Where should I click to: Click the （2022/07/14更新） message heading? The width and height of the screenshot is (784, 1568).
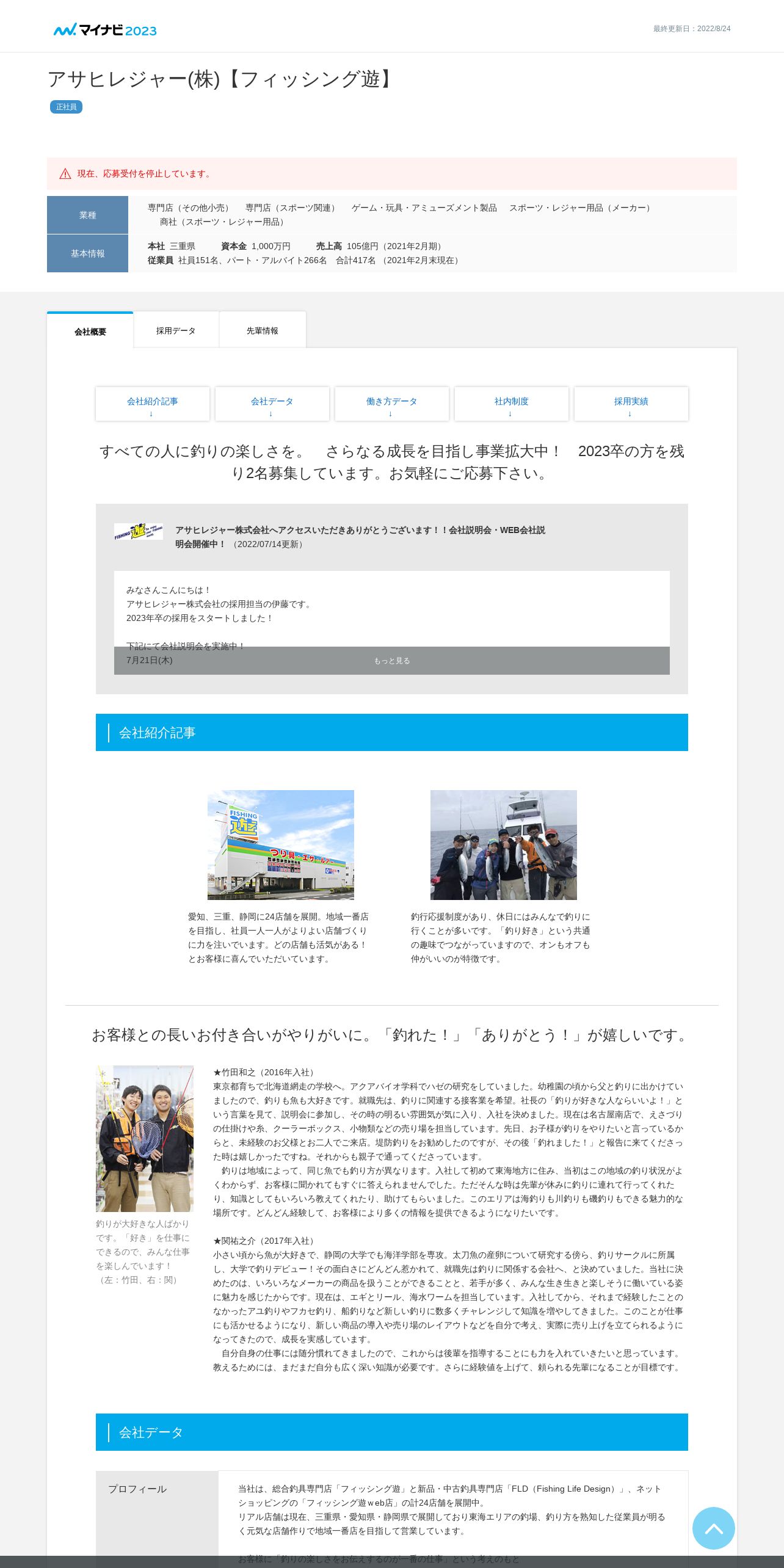[x=360, y=537]
